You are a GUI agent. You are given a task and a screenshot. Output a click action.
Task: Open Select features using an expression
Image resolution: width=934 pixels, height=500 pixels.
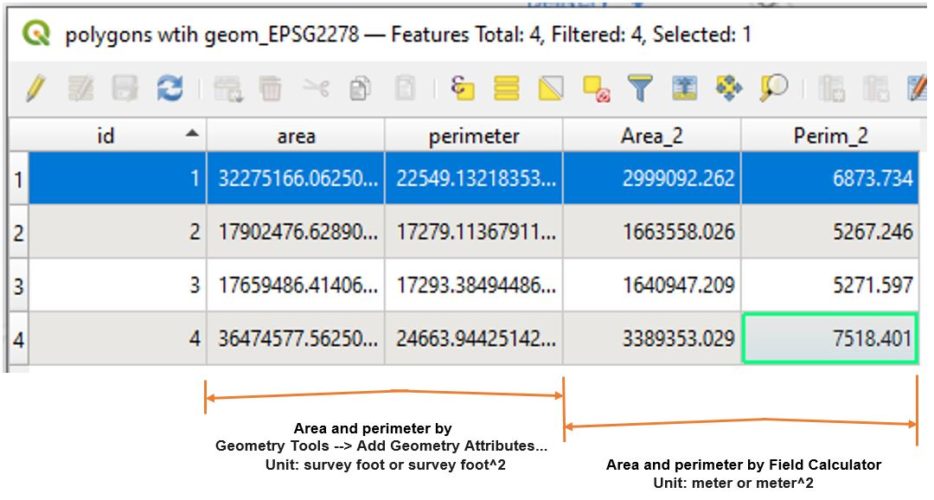tap(462, 90)
